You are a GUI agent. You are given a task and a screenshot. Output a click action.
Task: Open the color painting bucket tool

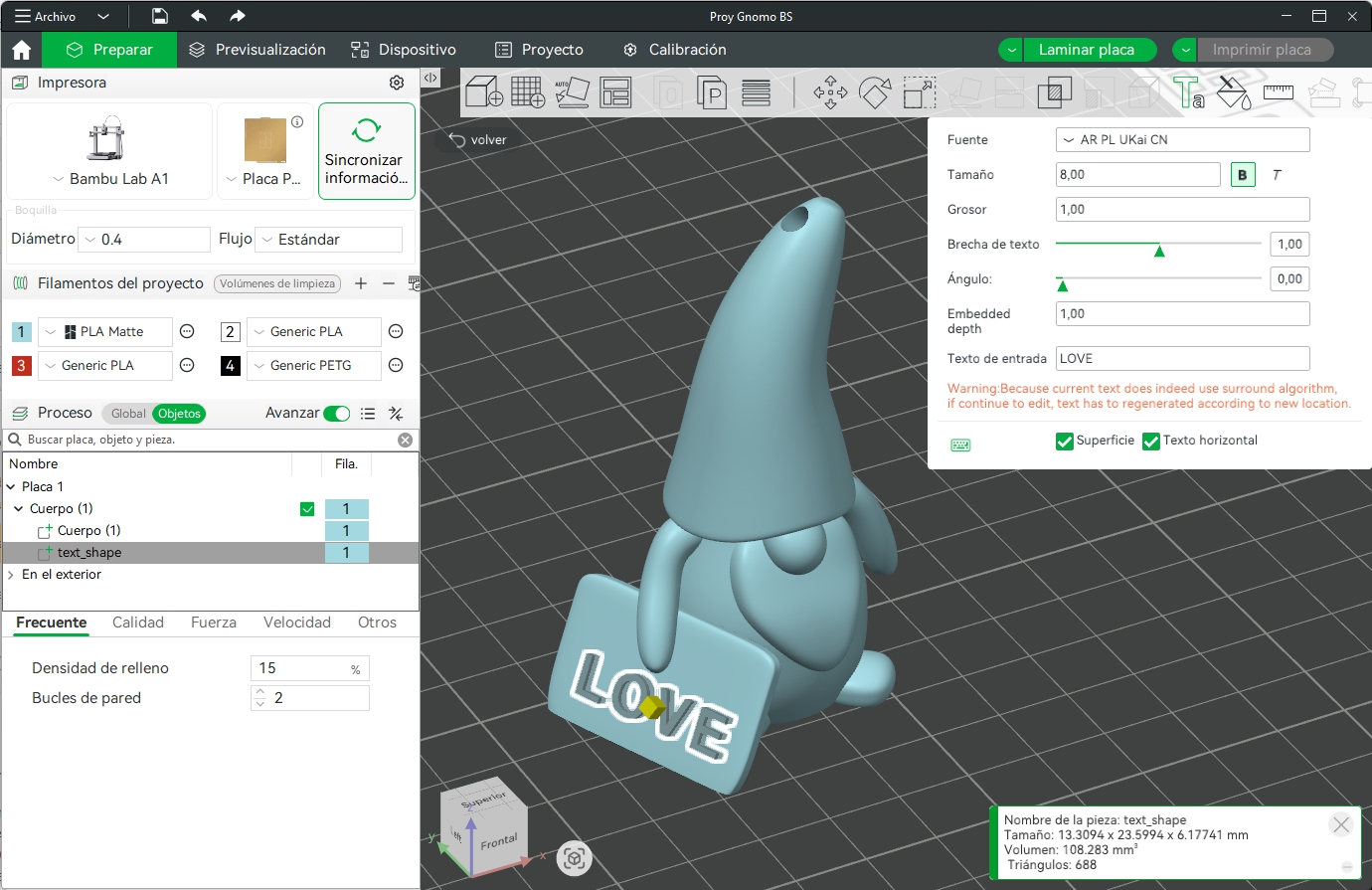click(x=1233, y=92)
